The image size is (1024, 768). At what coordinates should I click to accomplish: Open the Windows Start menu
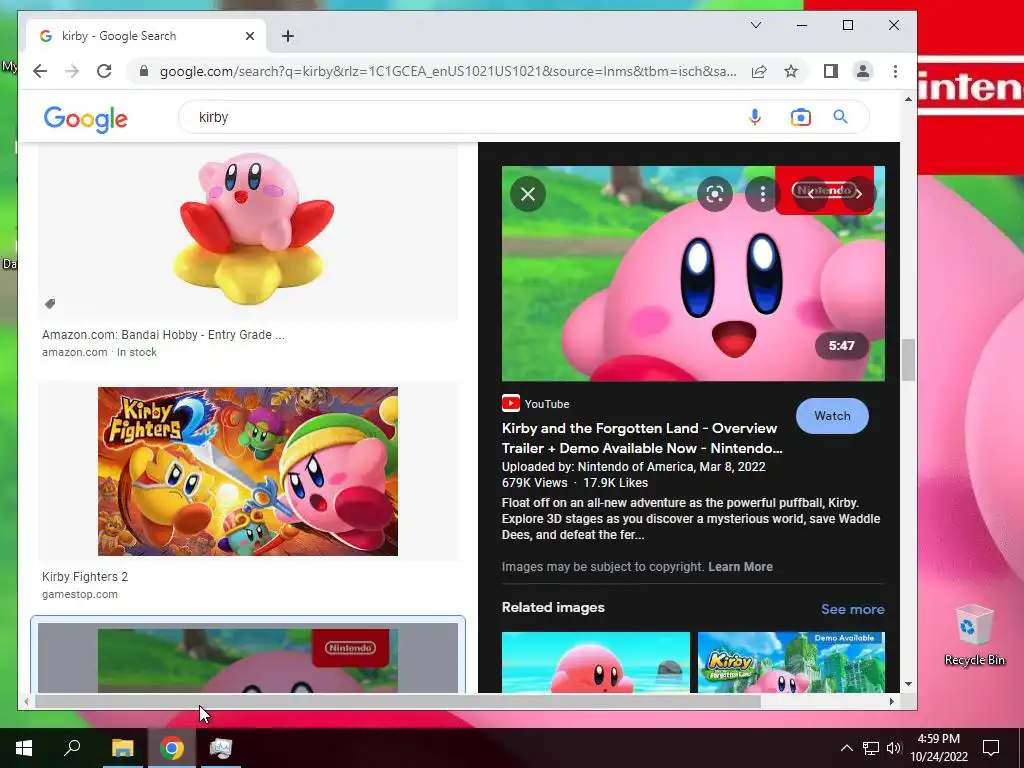24,748
